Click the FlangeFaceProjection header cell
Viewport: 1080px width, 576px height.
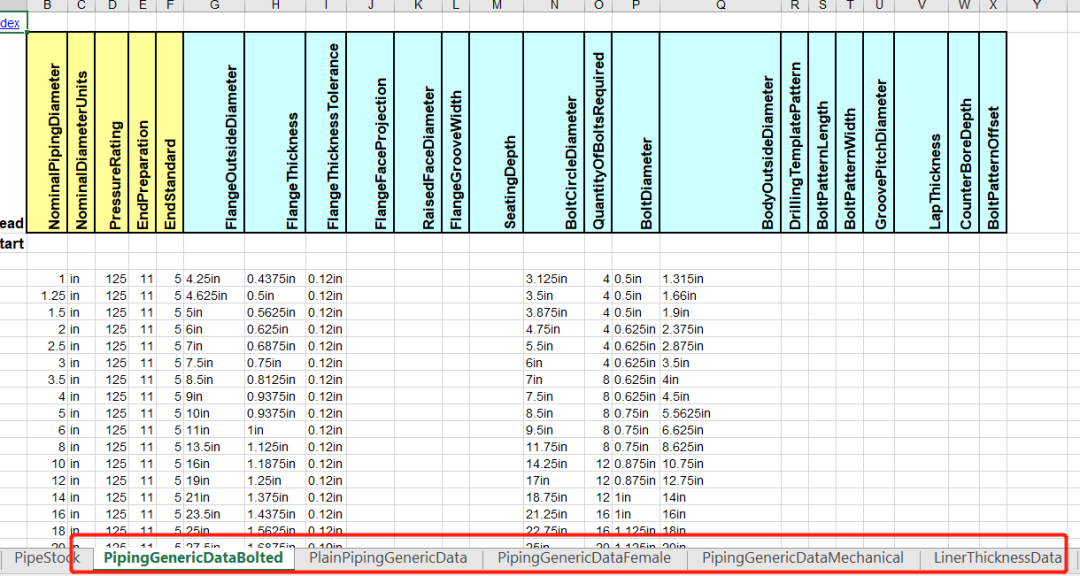369,132
